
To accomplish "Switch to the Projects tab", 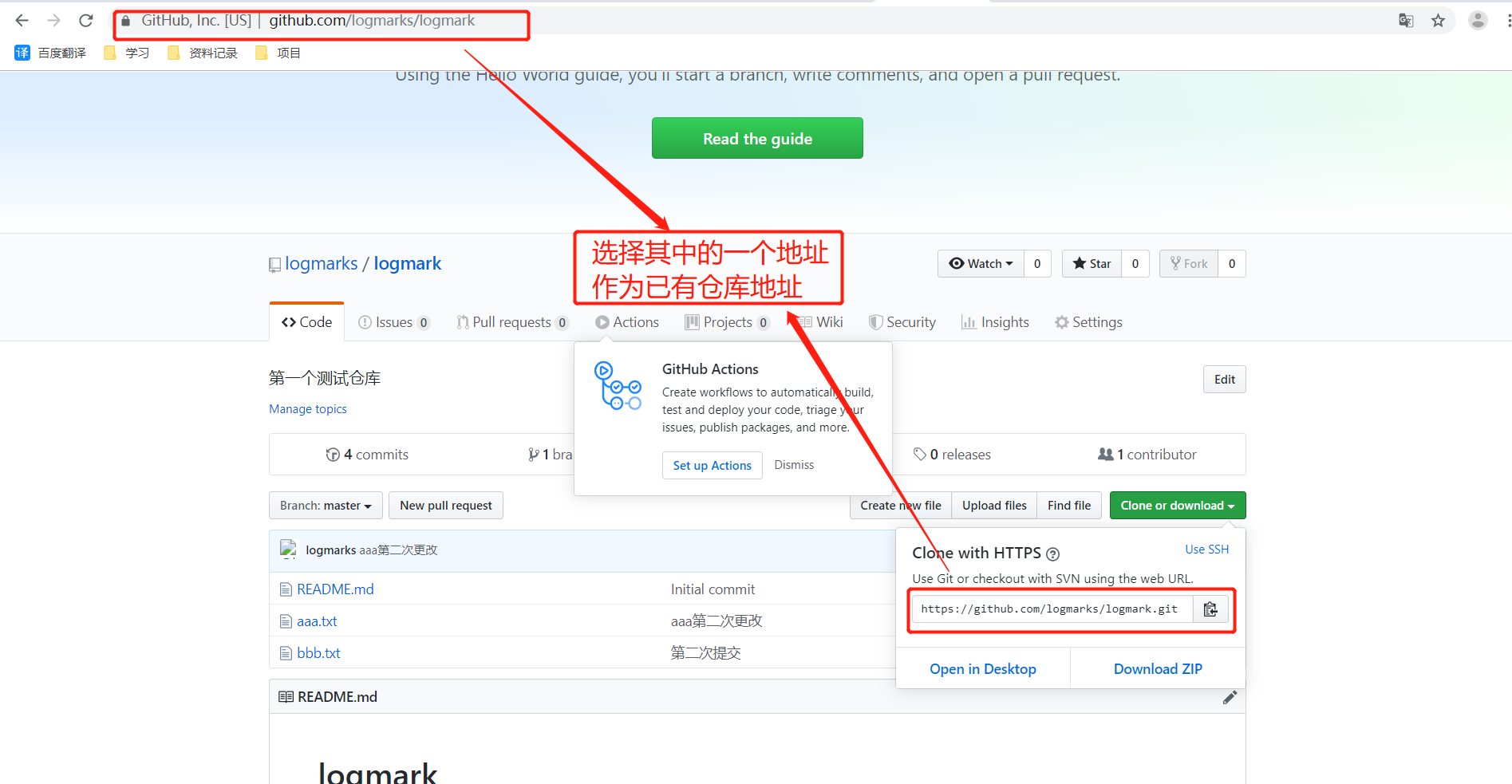I will pos(727,322).
